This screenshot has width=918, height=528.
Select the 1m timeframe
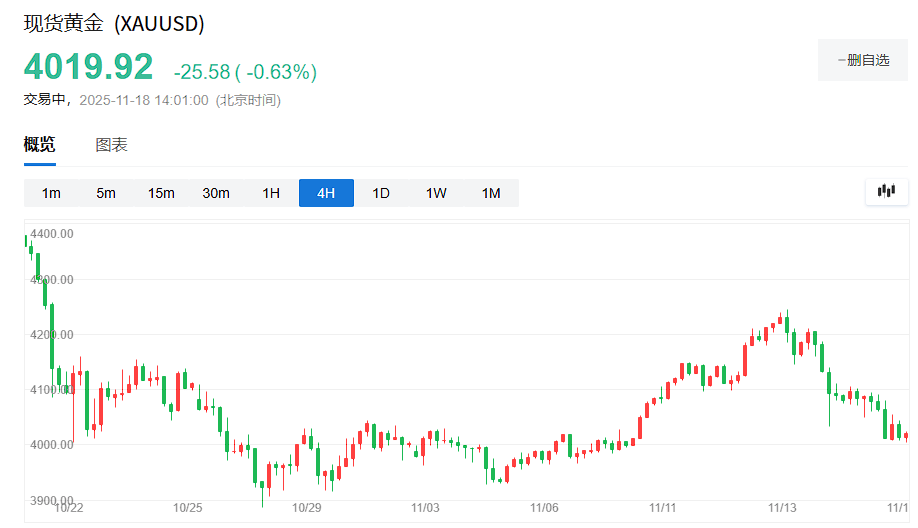coord(51,193)
